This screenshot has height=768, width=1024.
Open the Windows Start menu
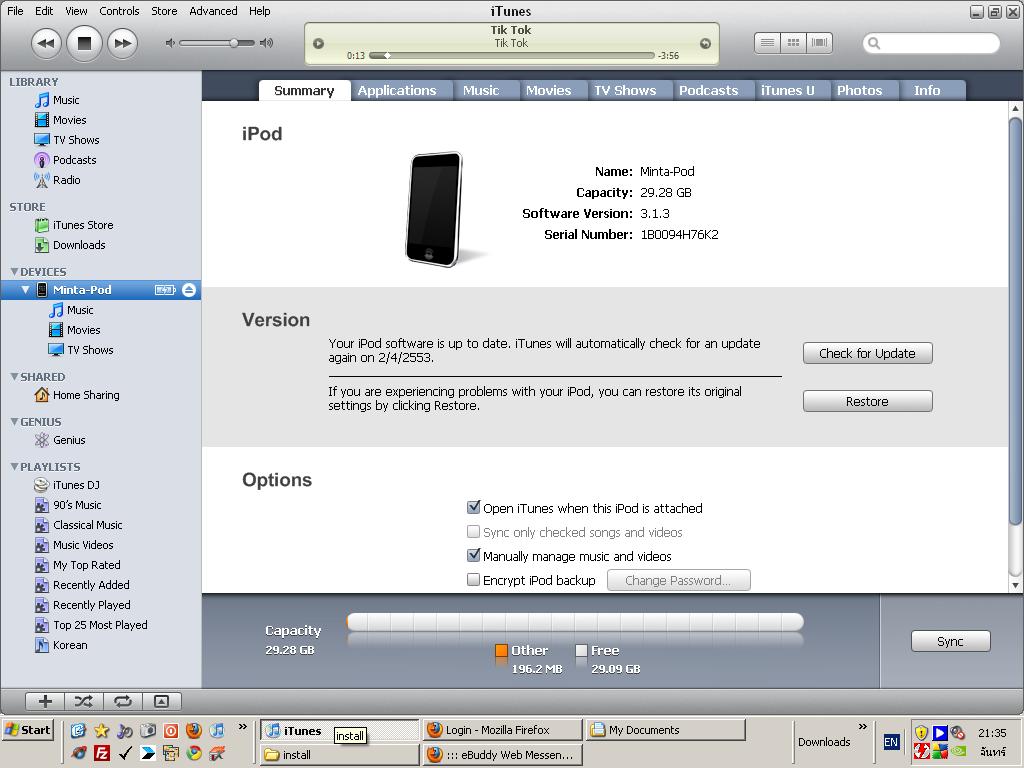pos(27,730)
